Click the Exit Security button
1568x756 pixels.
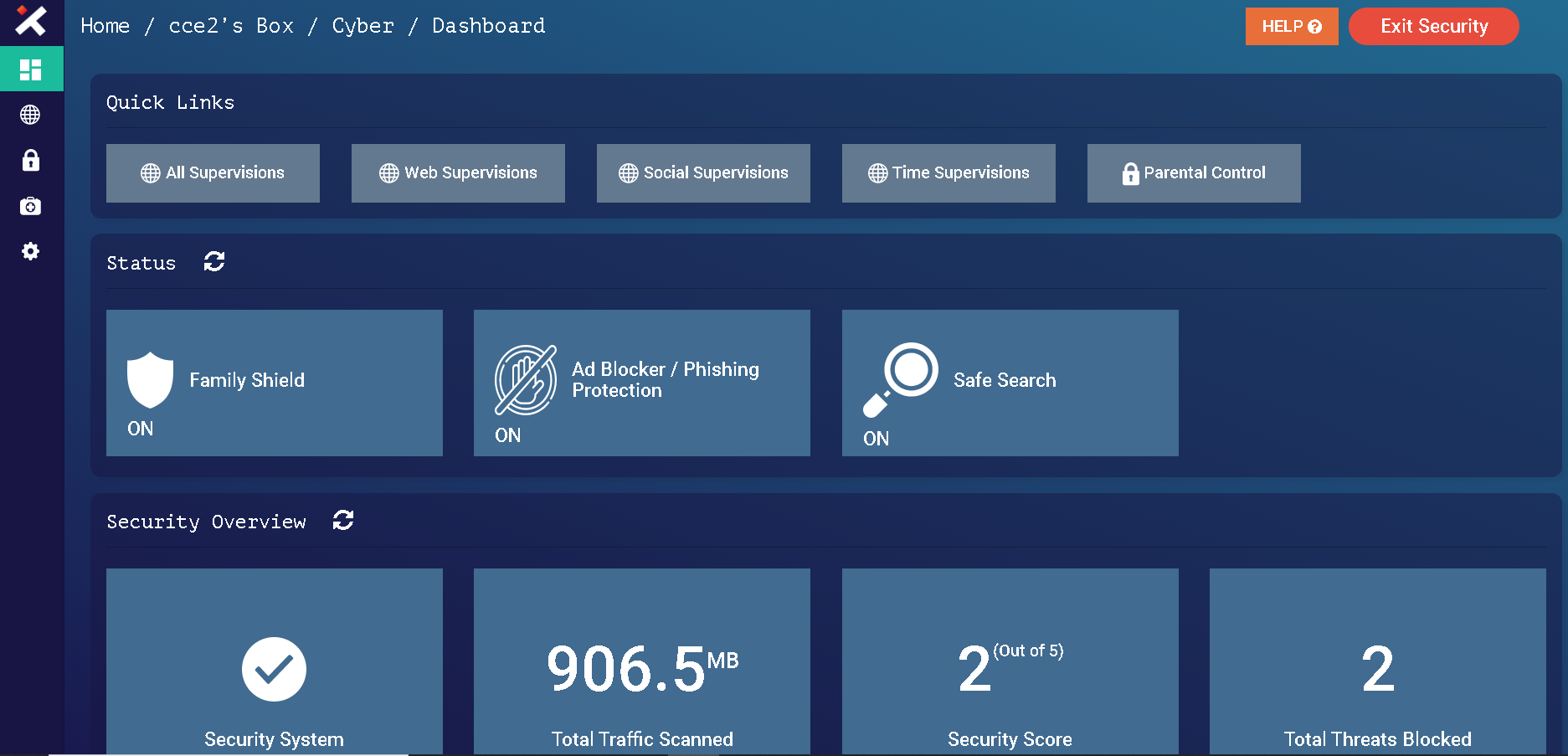click(1434, 26)
